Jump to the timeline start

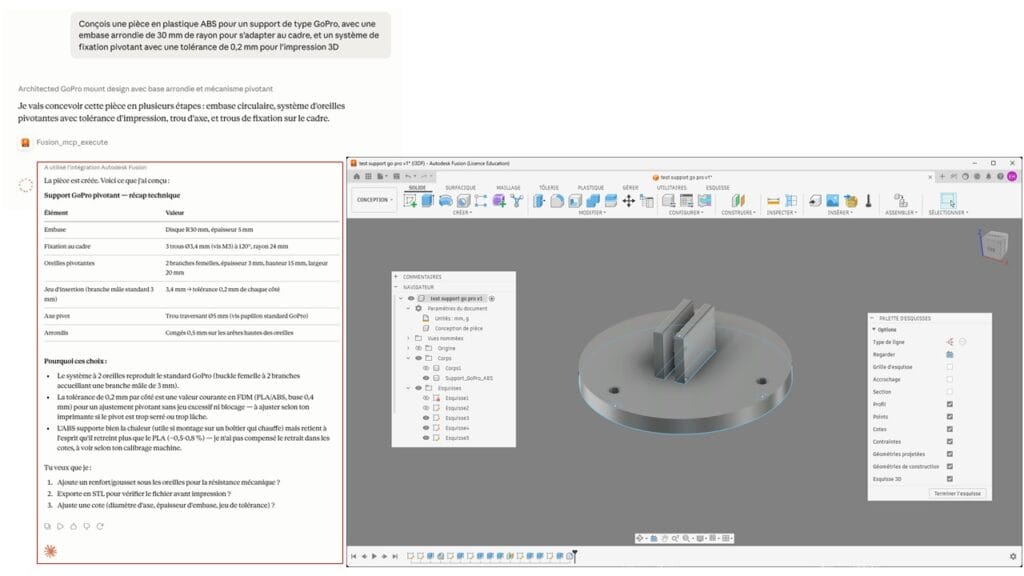tap(354, 556)
